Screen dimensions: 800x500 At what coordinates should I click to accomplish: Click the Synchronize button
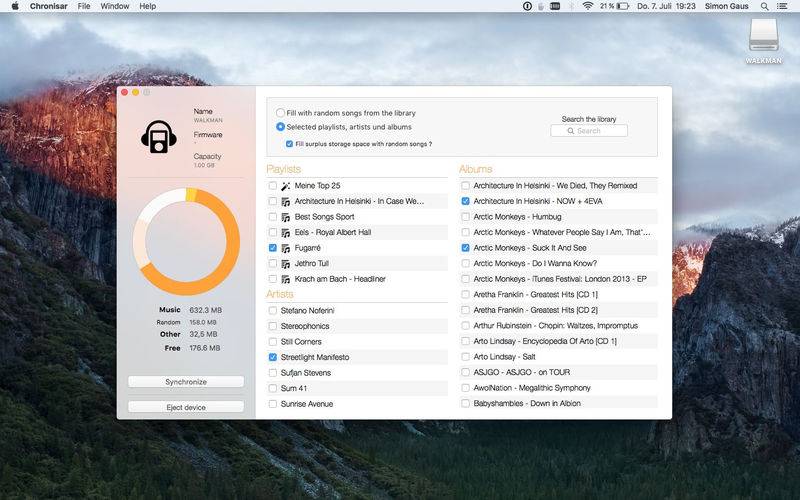(186, 382)
